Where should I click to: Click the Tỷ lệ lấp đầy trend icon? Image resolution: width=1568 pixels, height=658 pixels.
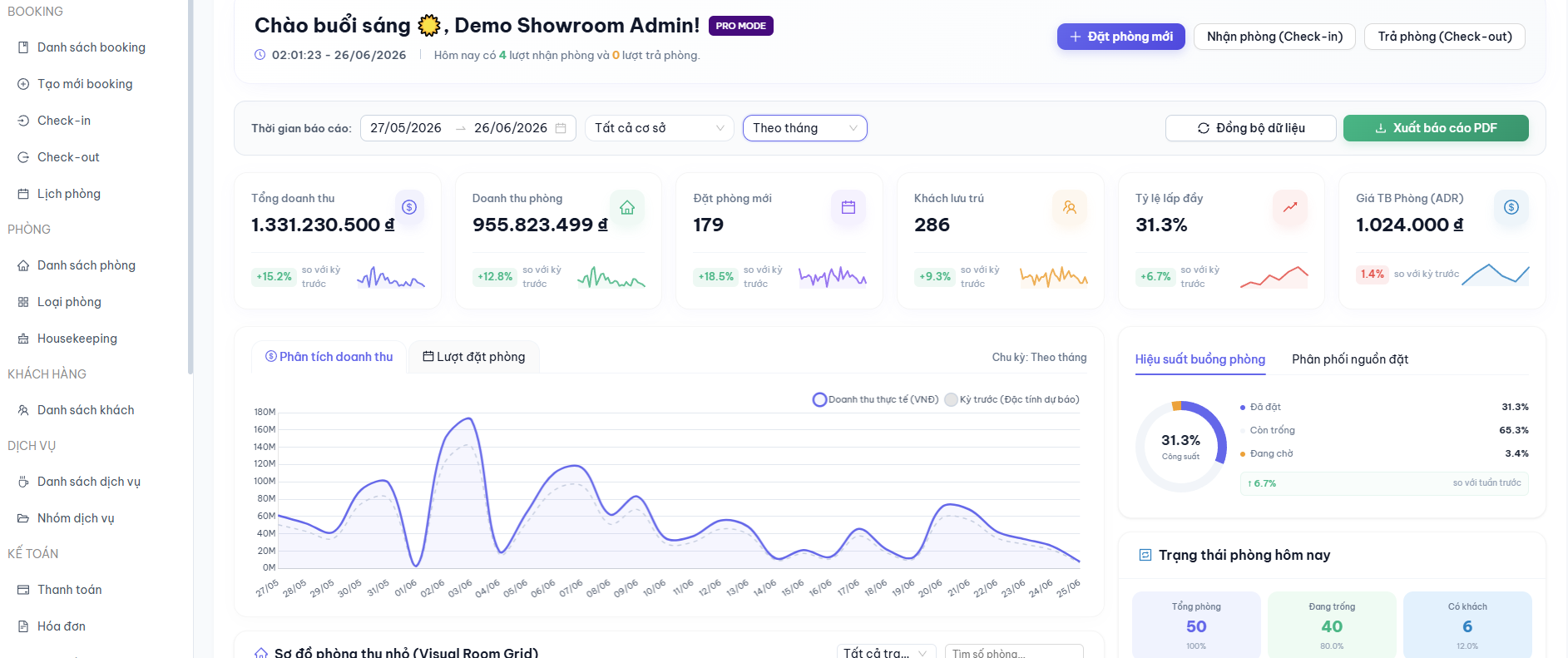pos(1290,207)
